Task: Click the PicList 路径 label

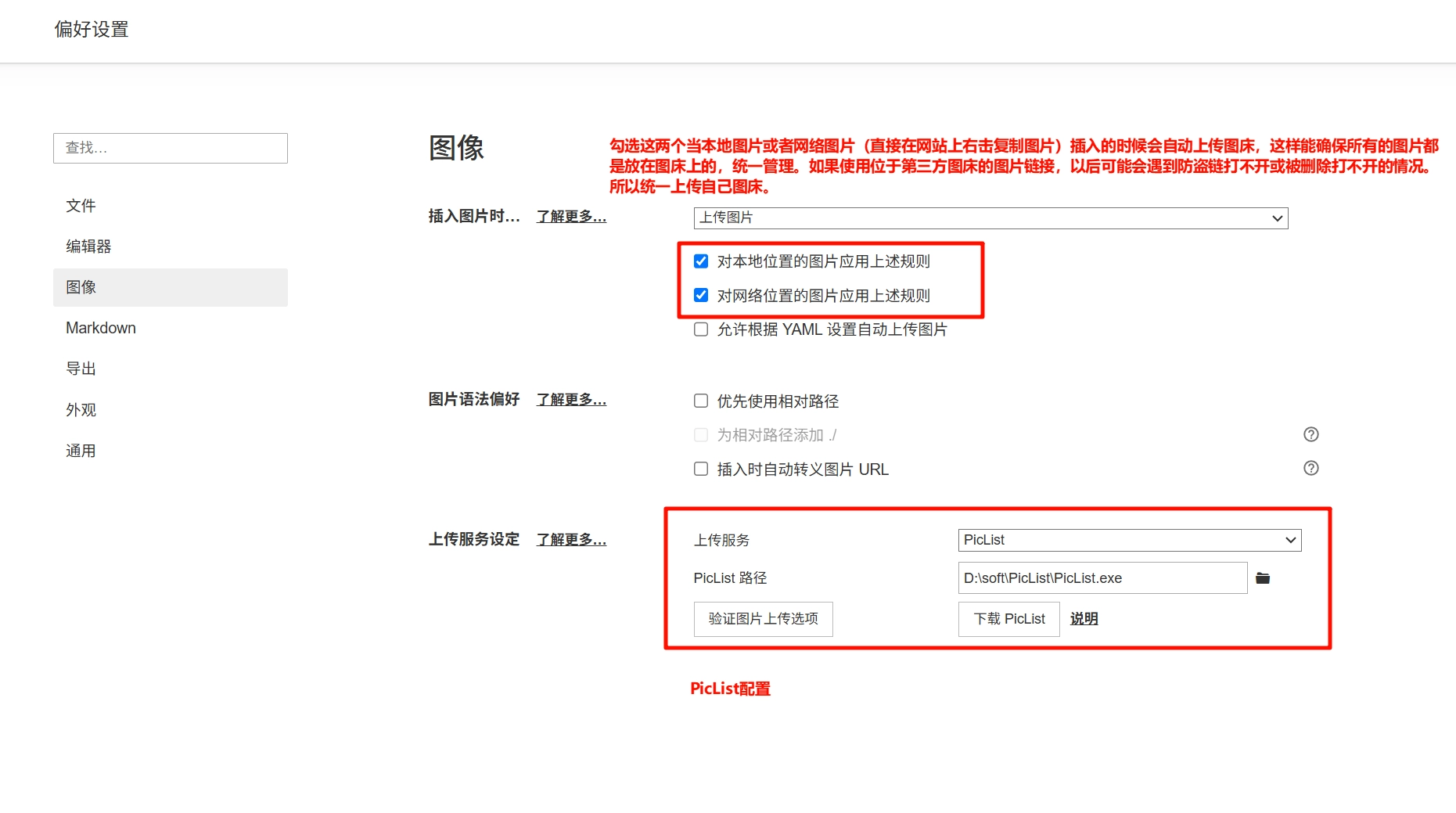Action: tap(730, 578)
